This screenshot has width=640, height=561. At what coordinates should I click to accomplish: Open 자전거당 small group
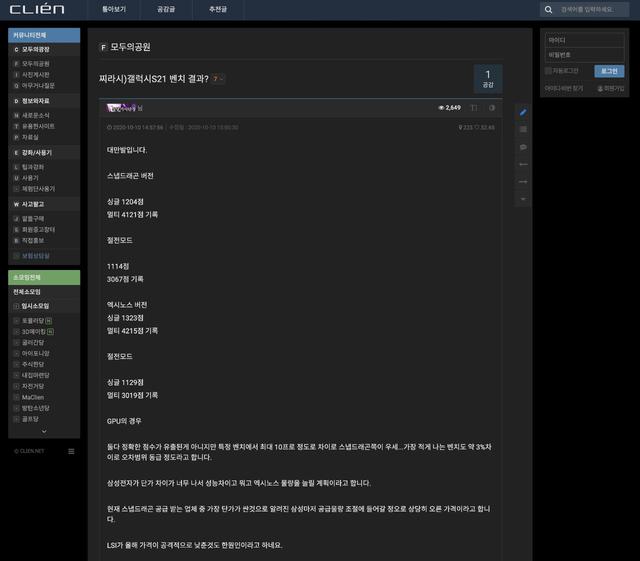click(x=33, y=386)
